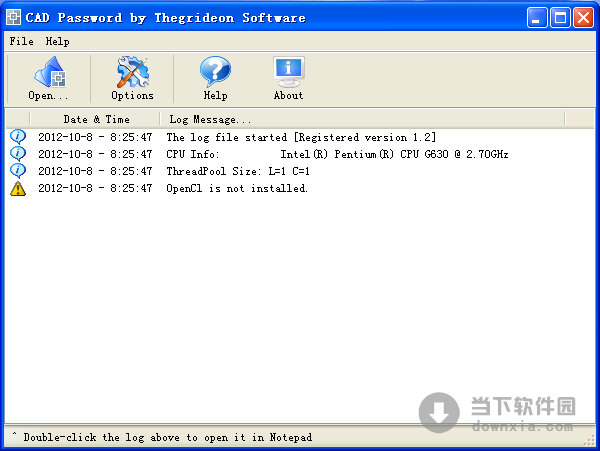Click the Log Message column header
Viewport: 600px width, 451px height.
362,119
